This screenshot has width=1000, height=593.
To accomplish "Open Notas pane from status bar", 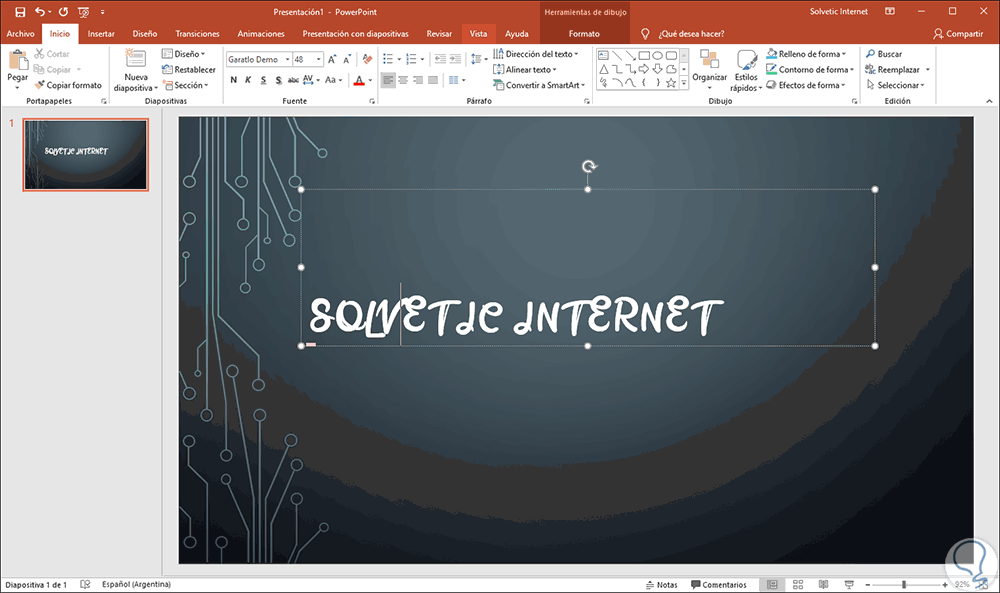I will pyautogui.click(x=661, y=584).
